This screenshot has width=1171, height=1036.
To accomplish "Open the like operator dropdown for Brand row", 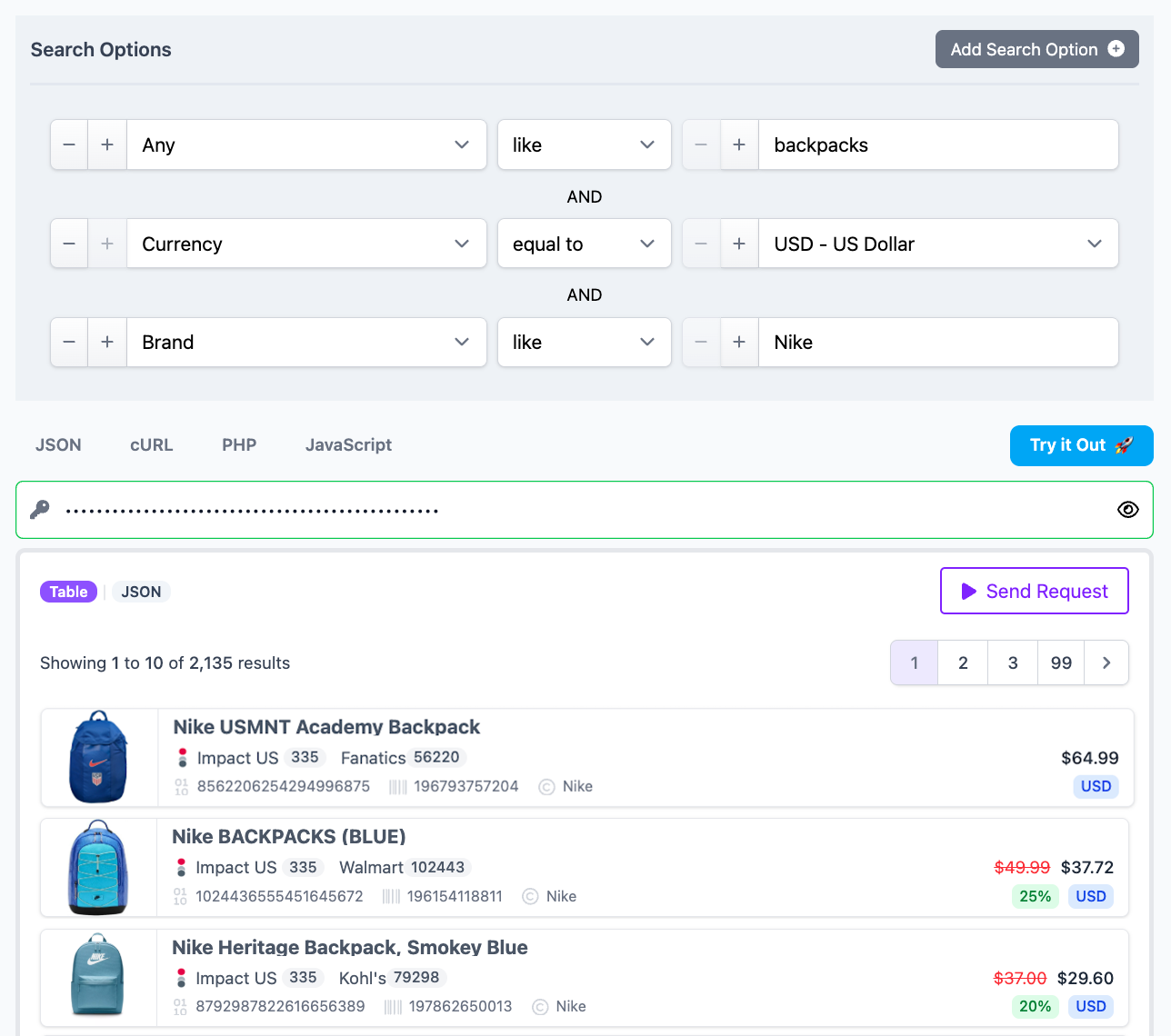I will 584,342.
